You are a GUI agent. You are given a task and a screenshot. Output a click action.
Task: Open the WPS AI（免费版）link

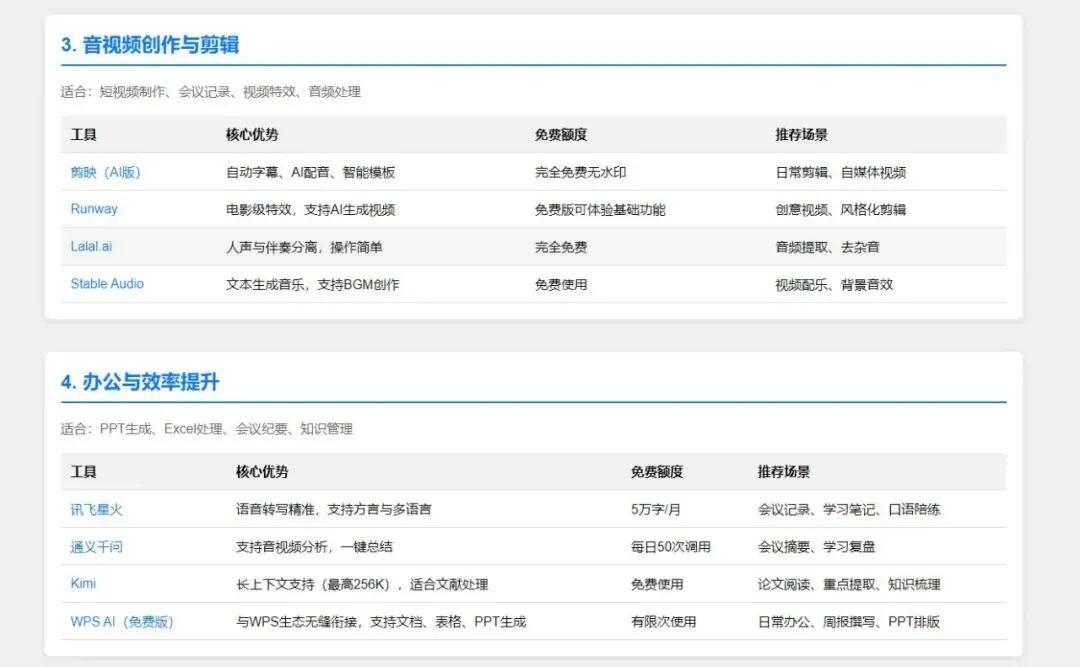[122, 621]
